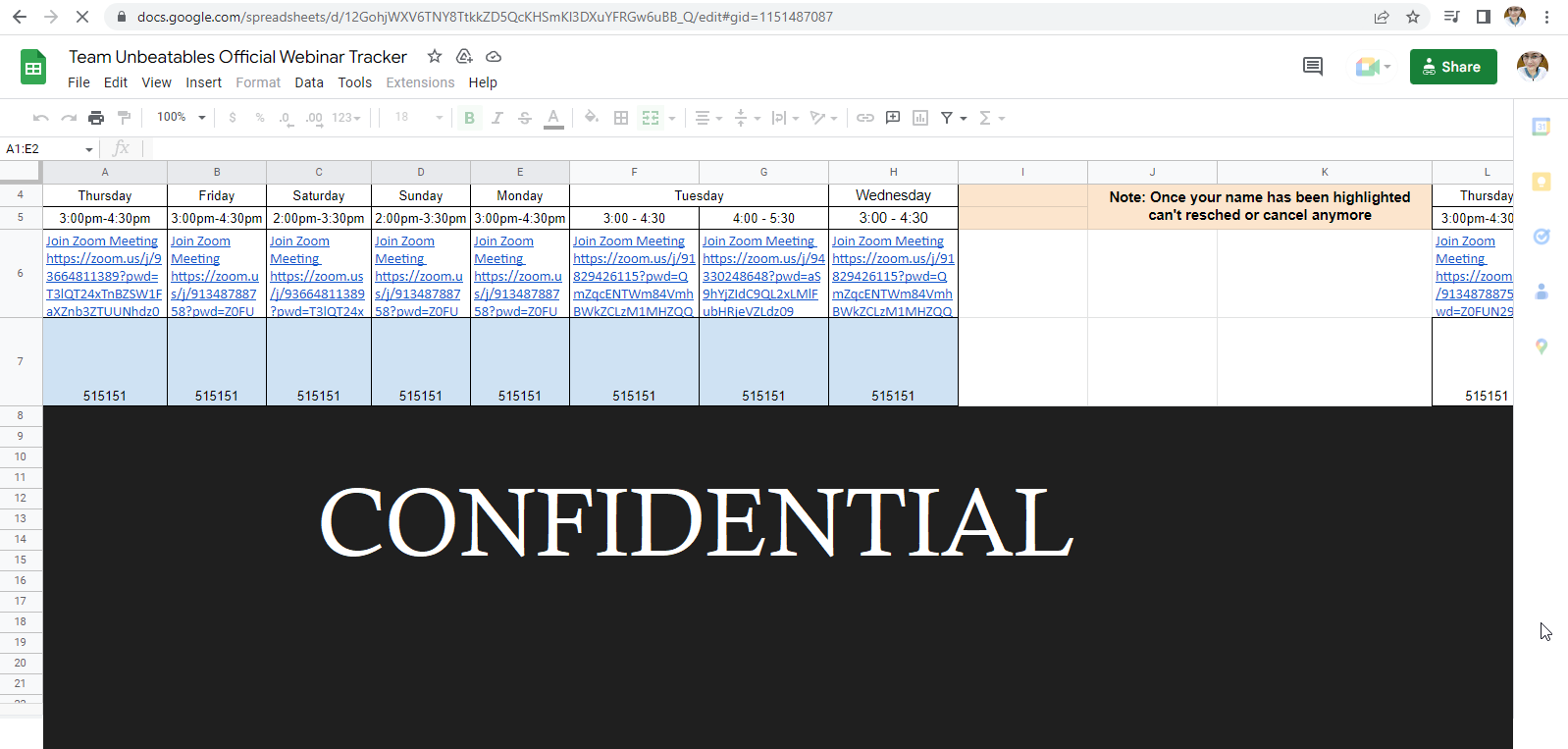The image size is (1568, 749).
Task: Open the Insert menu
Action: click(x=204, y=82)
